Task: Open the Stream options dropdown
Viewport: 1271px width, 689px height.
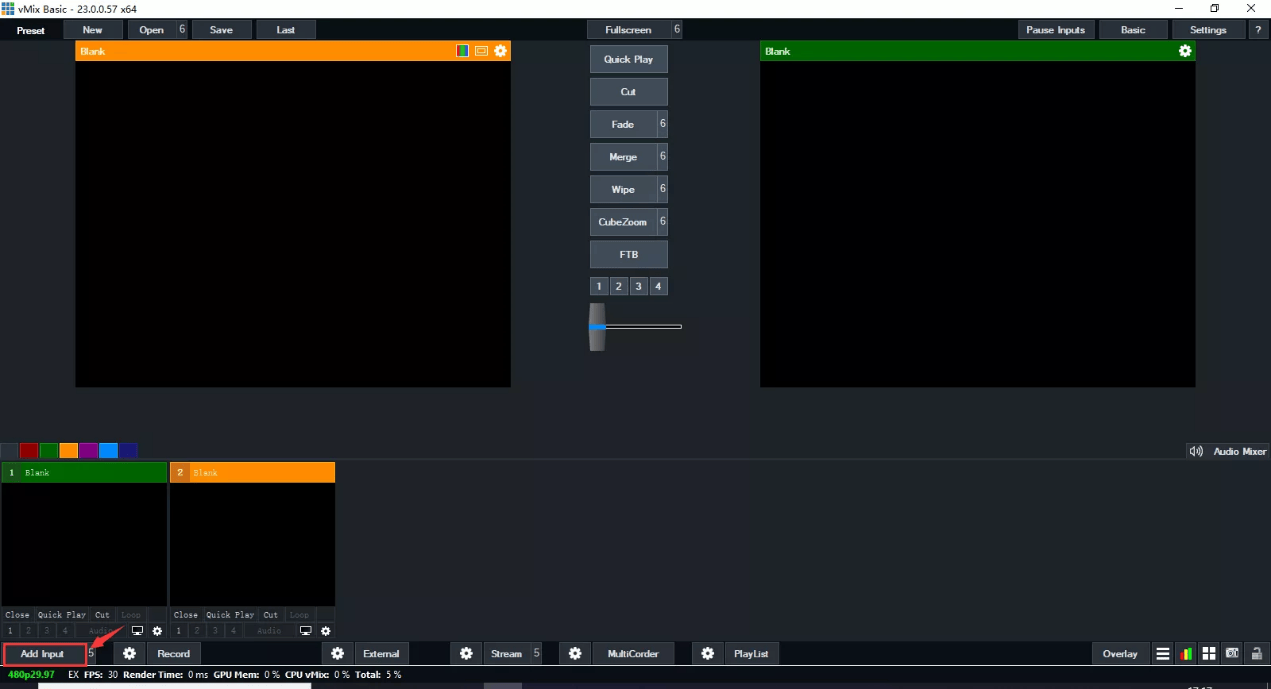Action: tap(536, 653)
